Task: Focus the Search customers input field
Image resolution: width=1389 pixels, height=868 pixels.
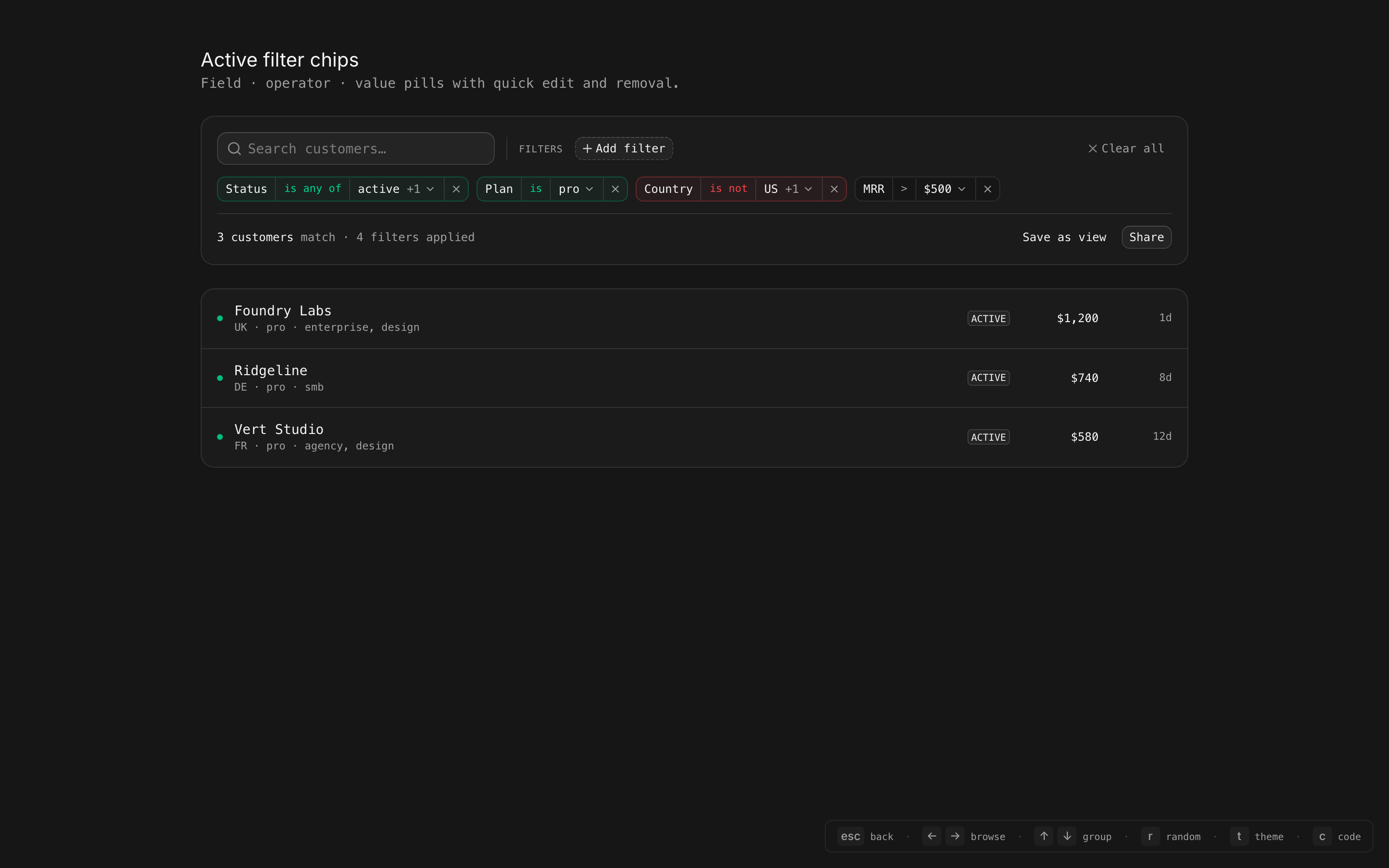Action: pos(368,149)
